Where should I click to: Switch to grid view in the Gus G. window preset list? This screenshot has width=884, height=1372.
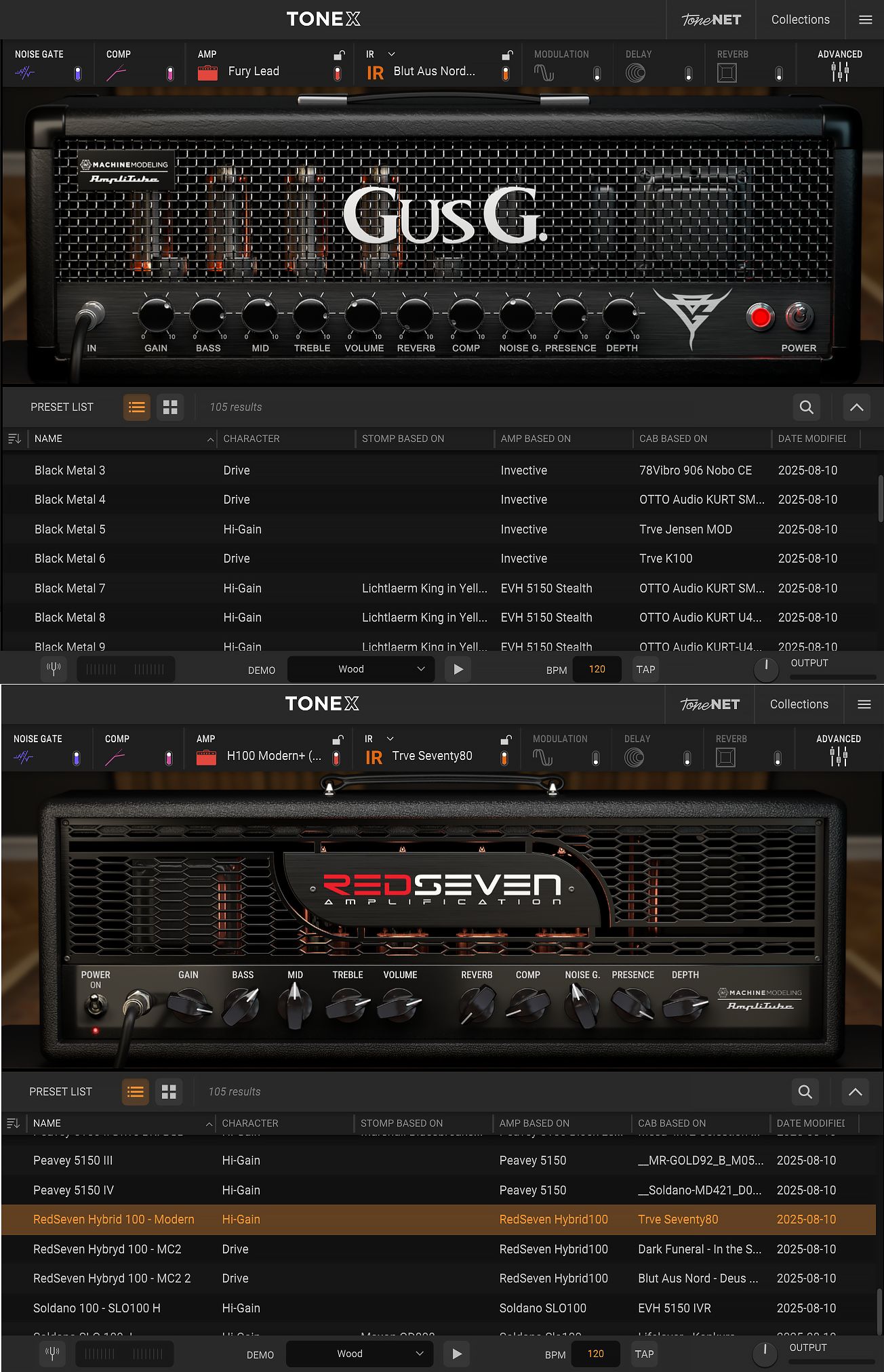click(170, 407)
